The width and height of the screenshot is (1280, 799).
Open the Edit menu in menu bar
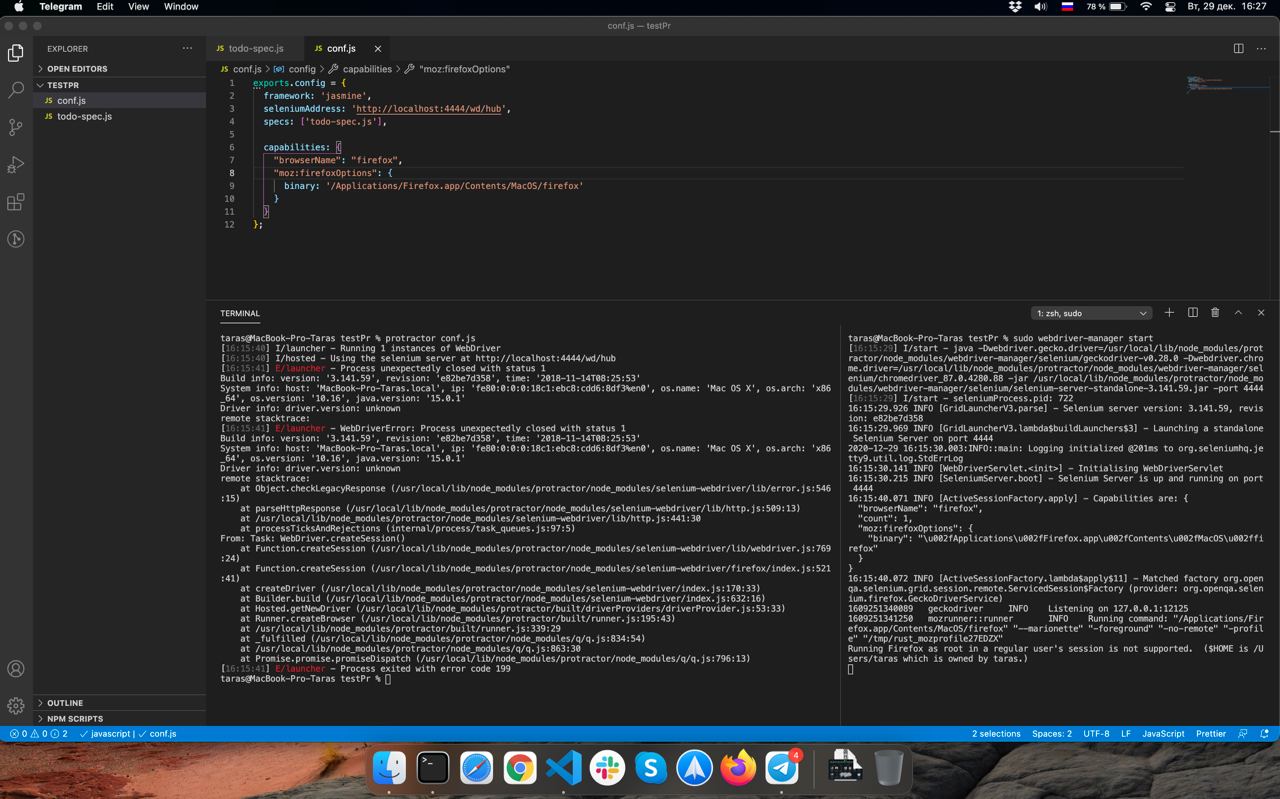(x=105, y=7)
